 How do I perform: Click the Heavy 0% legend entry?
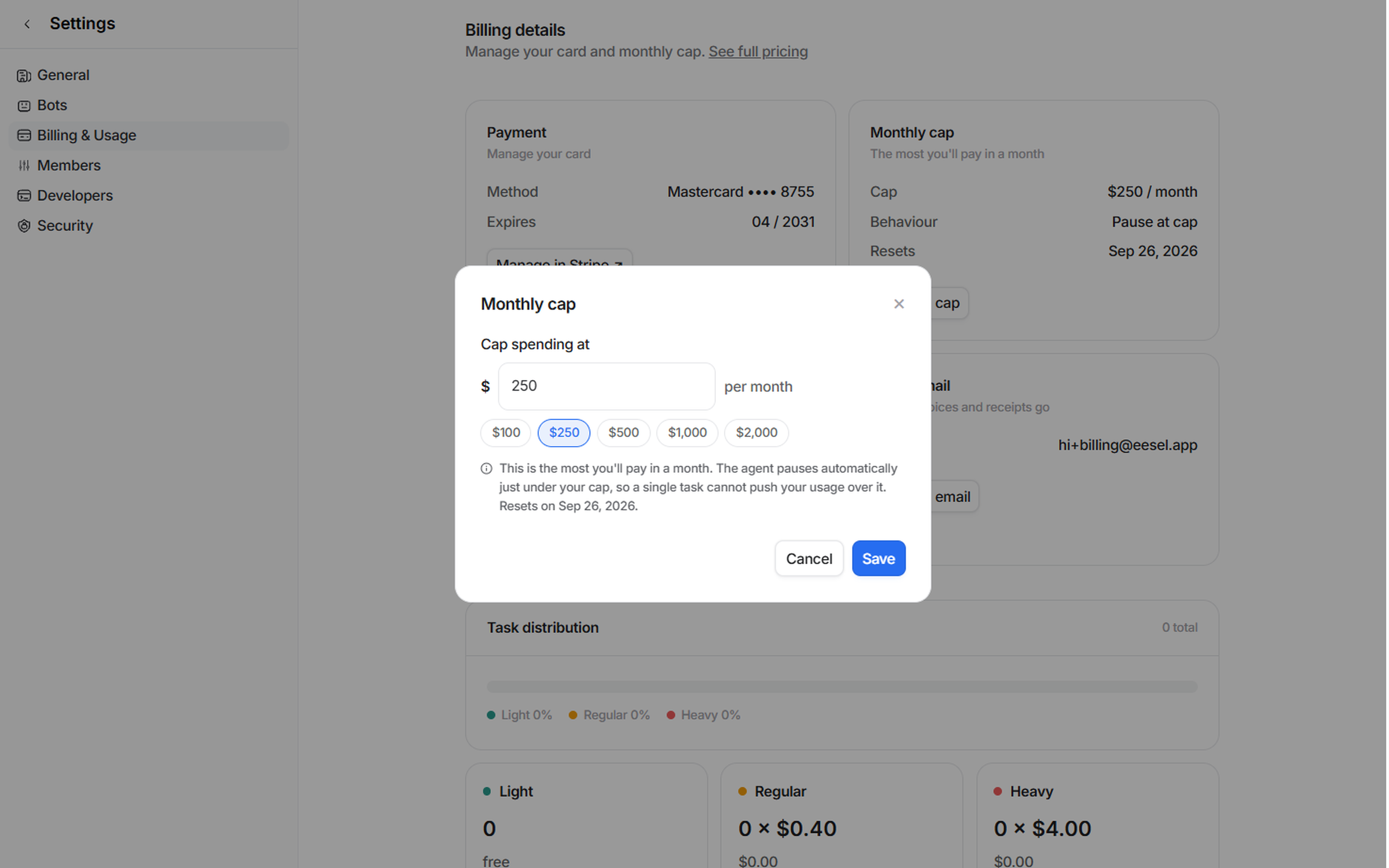point(703,715)
